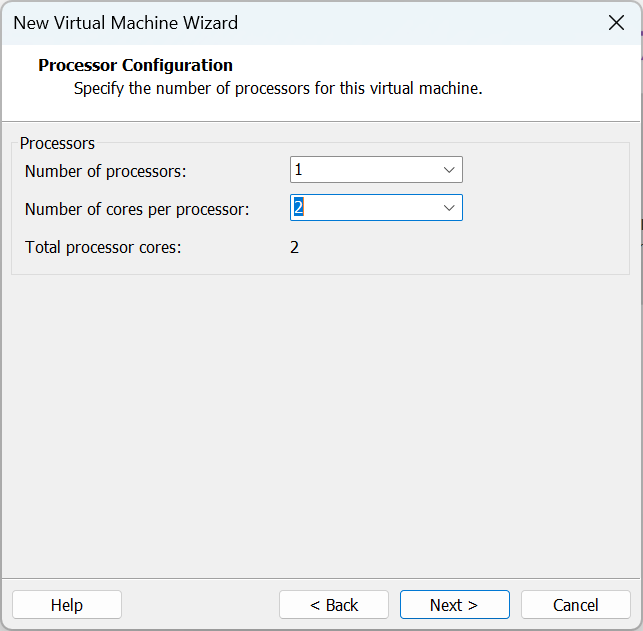Cancel the New Virtual Machine Wizard

coord(576,605)
